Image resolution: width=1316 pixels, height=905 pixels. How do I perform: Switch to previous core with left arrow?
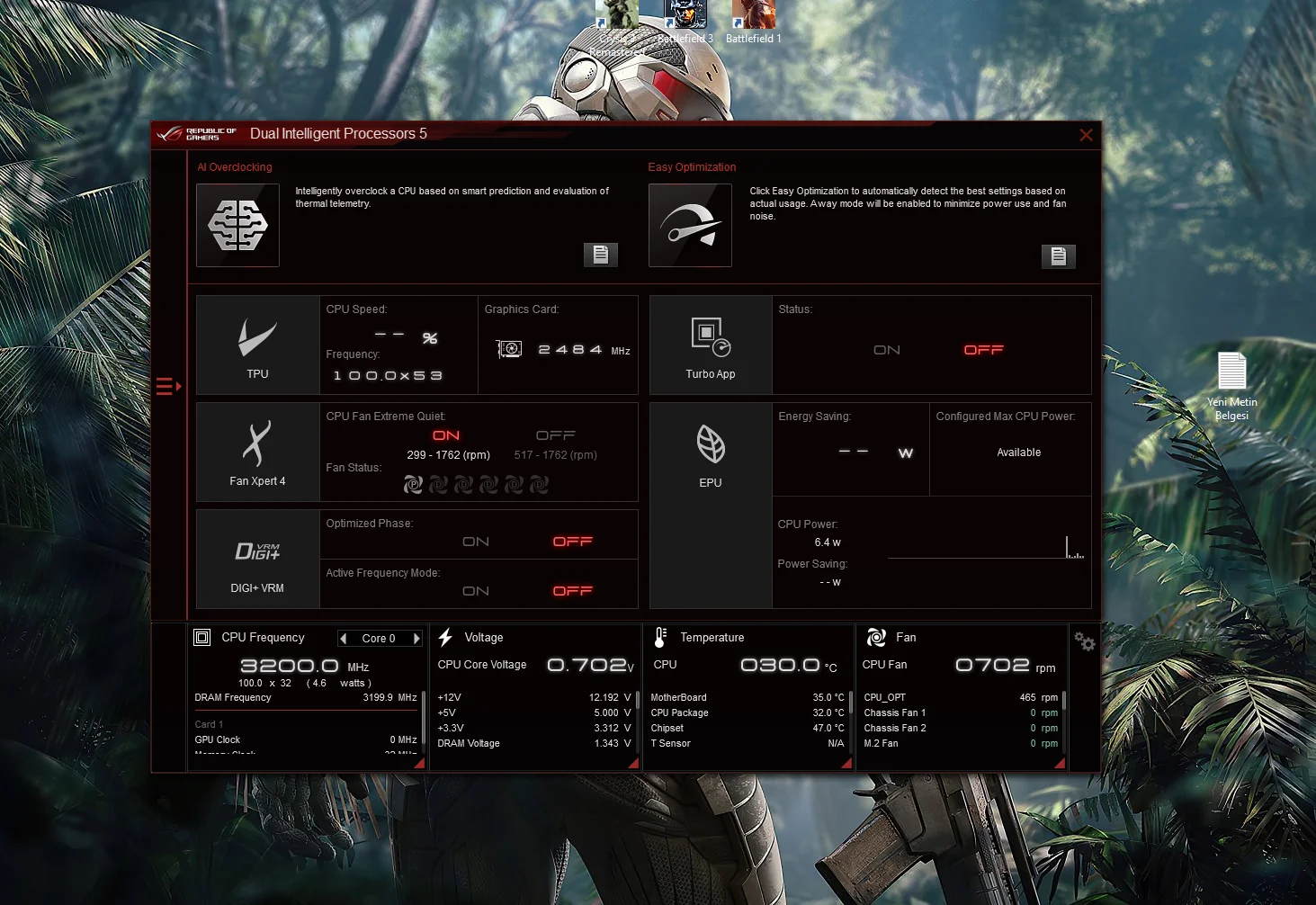343,639
